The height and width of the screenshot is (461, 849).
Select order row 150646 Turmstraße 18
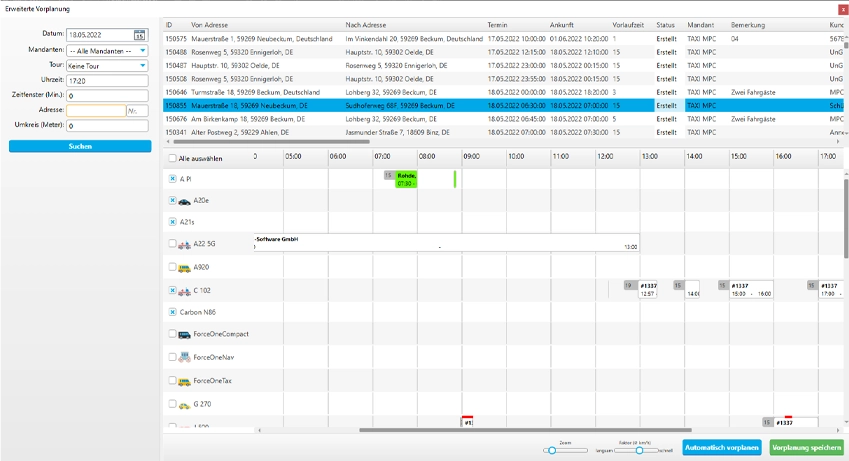point(503,92)
